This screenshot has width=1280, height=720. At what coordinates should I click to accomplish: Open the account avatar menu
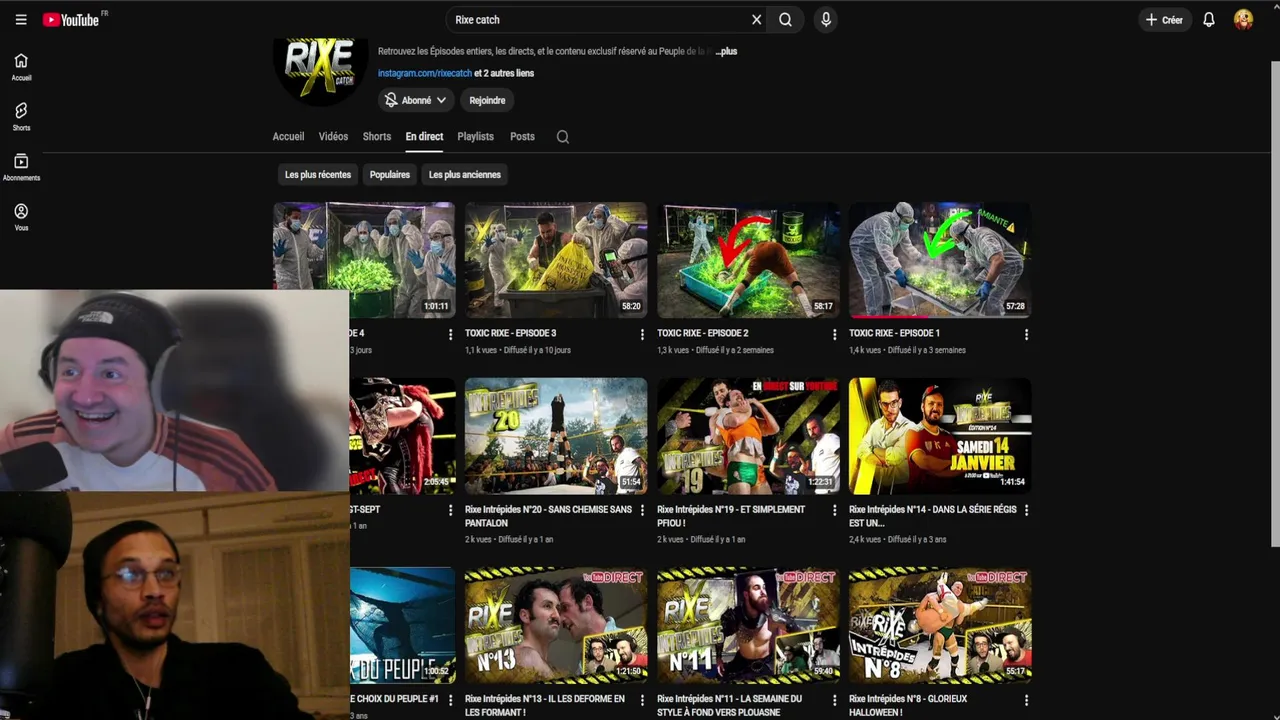pyautogui.click(x=1243, y=20)
